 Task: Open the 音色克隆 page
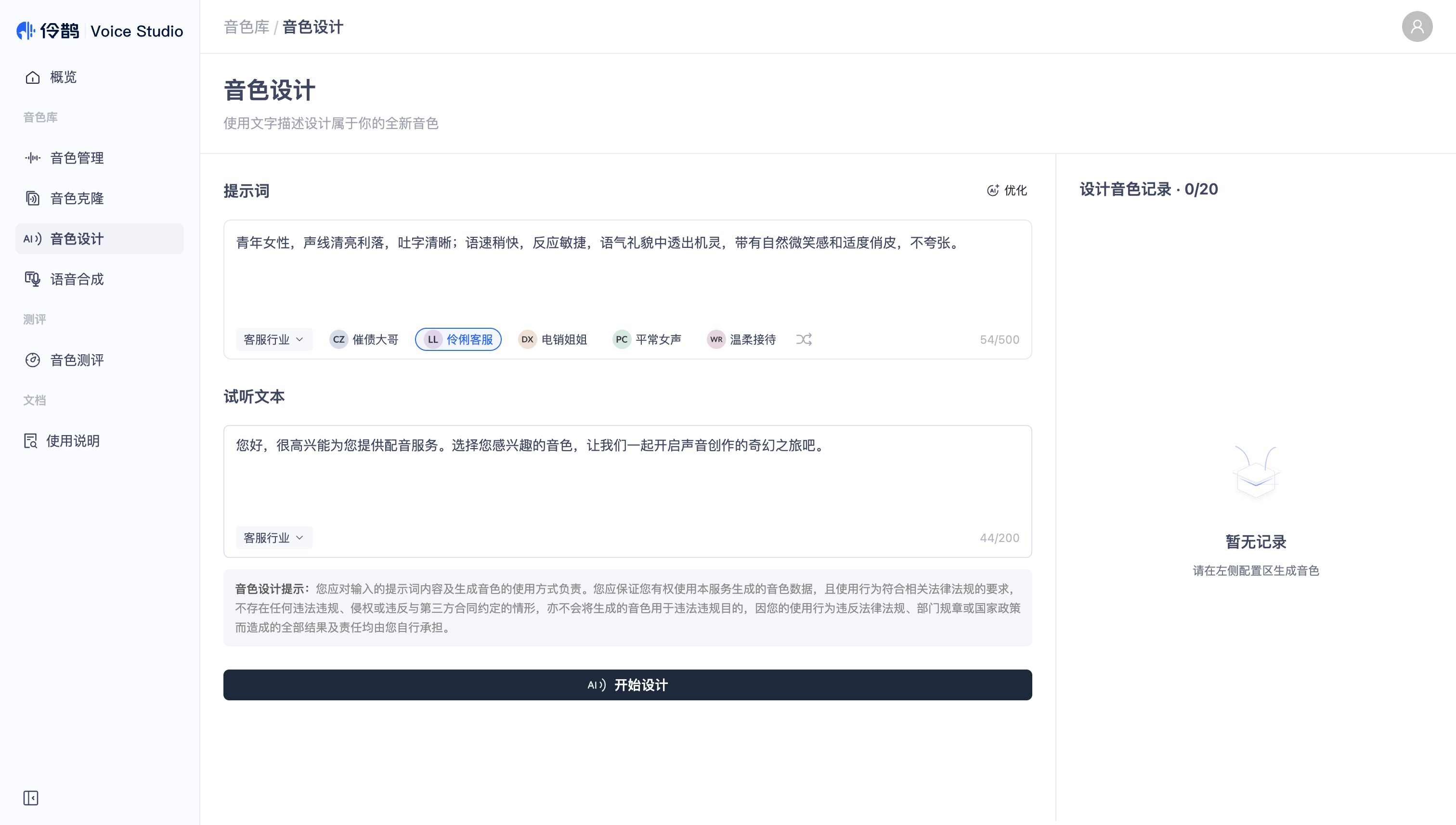click(x=100, y=198)
